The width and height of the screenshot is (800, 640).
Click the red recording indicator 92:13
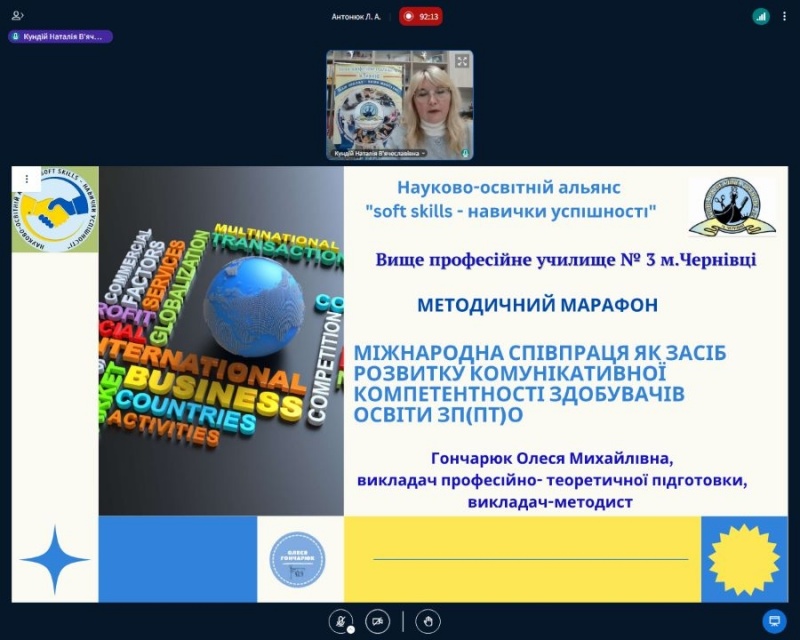421,16
